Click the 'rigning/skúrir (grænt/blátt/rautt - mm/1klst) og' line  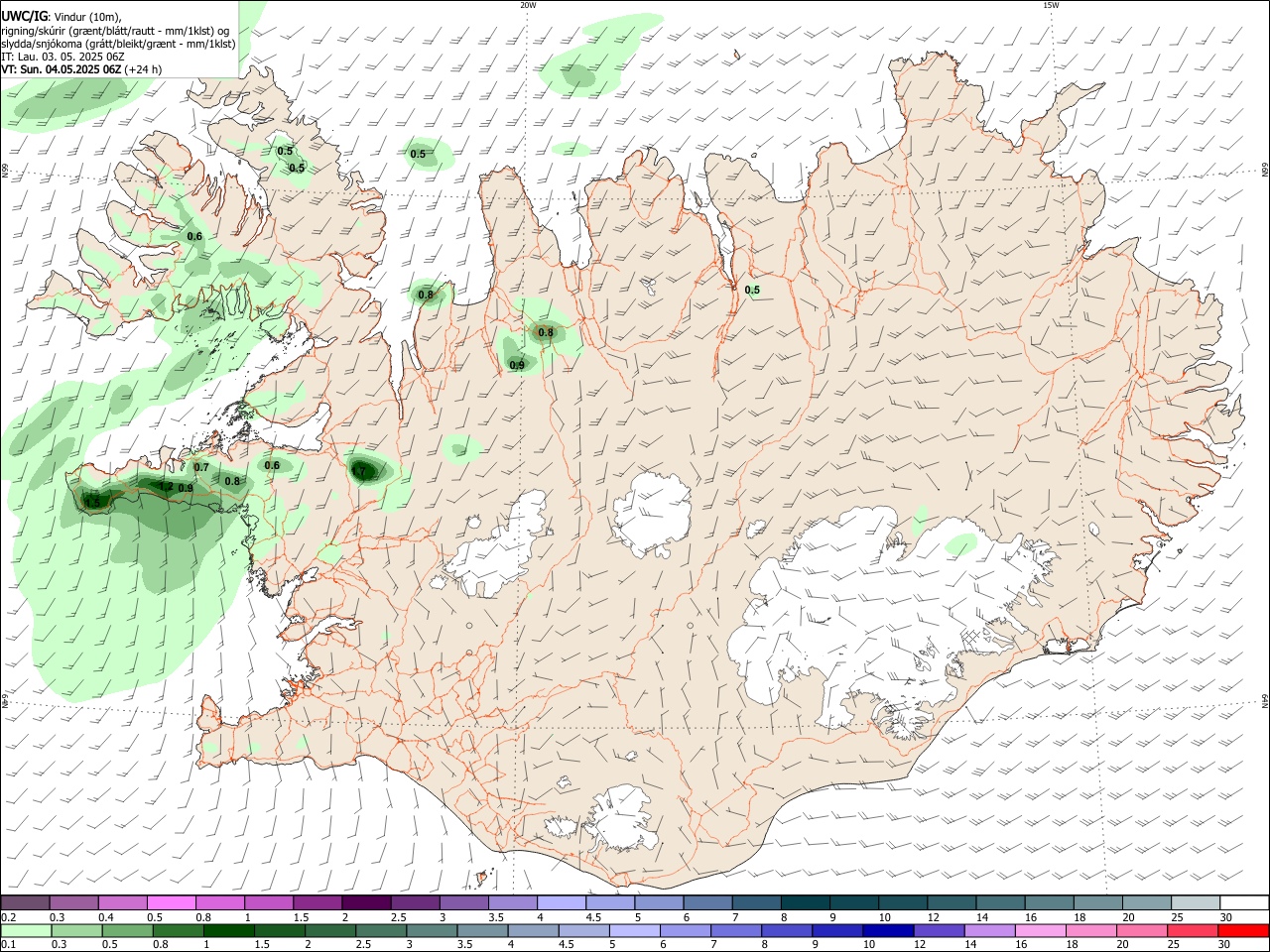point(115,30)
